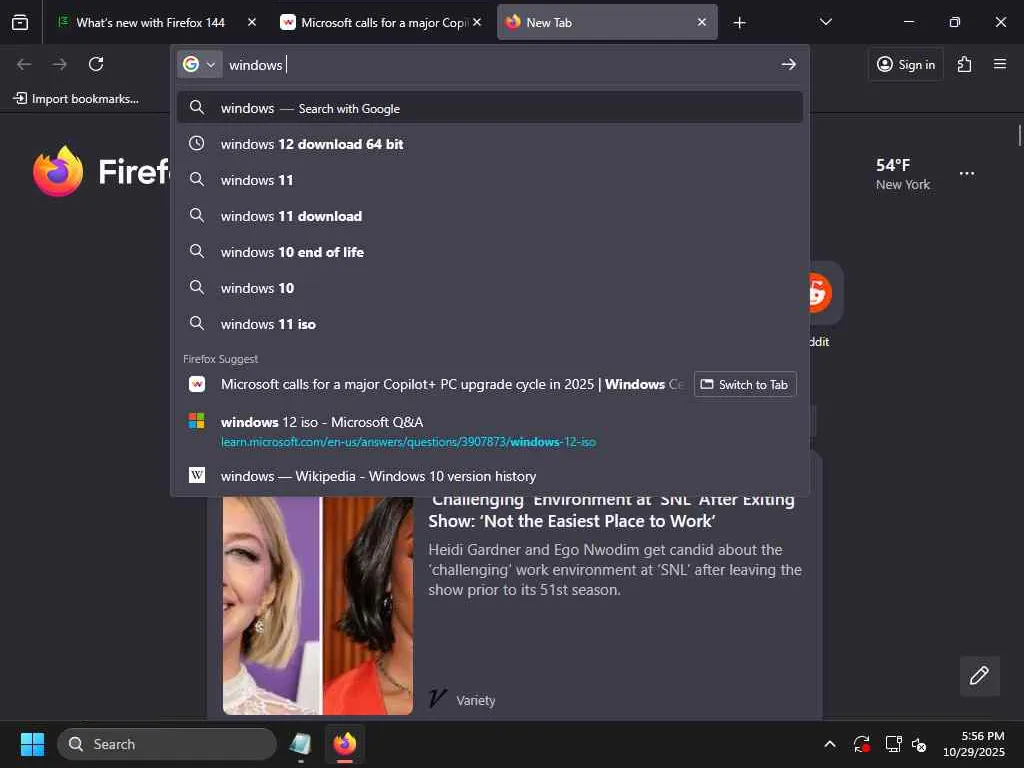This screenshot has height=768, width=1024.
Task: Close the Microsoft calls for a major Copilot tab
Action: pos(477,22)
